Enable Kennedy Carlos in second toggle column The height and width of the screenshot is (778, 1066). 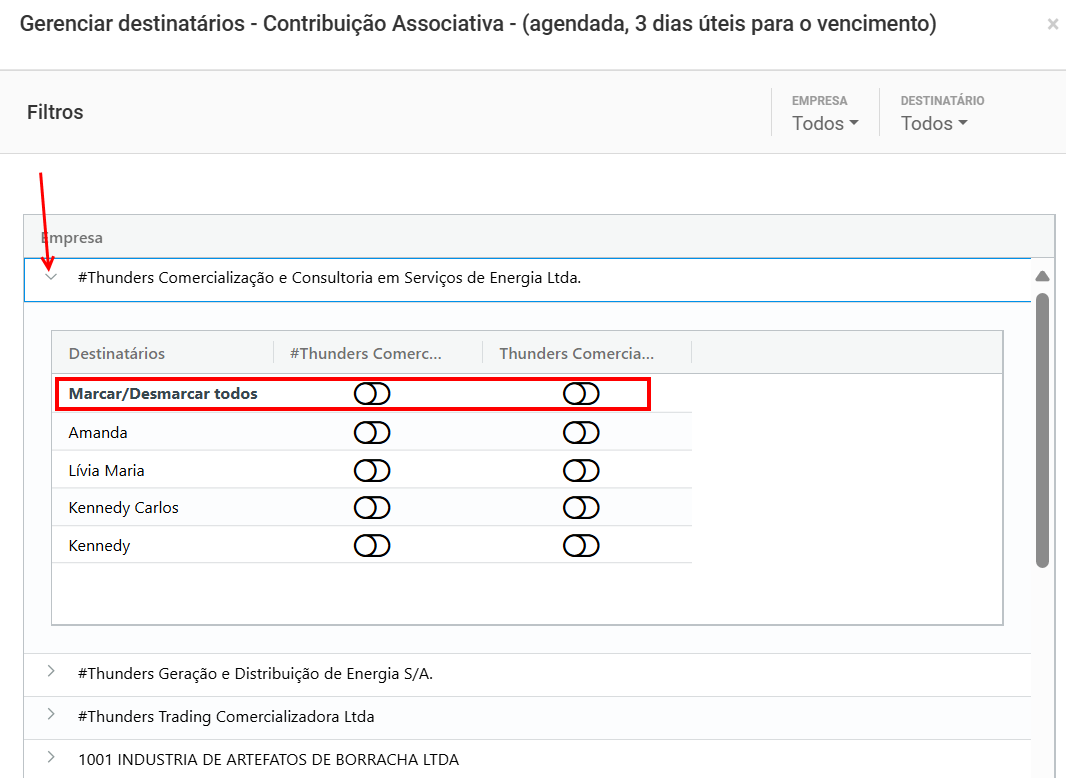click(x=580, y=507)
